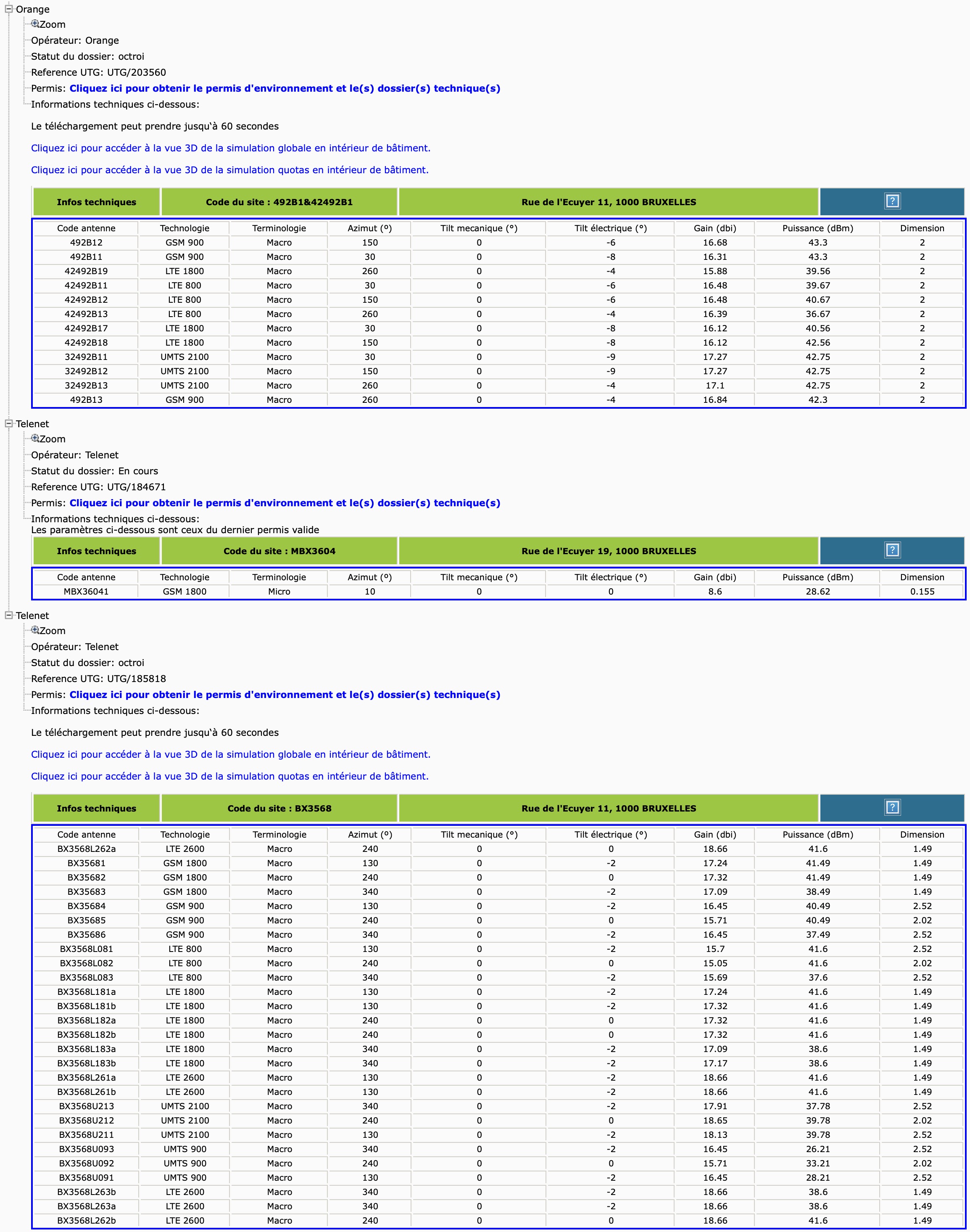Open help icon for site 492B1&42492B1
Screen dimensions: 970x1232
click(892, 201)
